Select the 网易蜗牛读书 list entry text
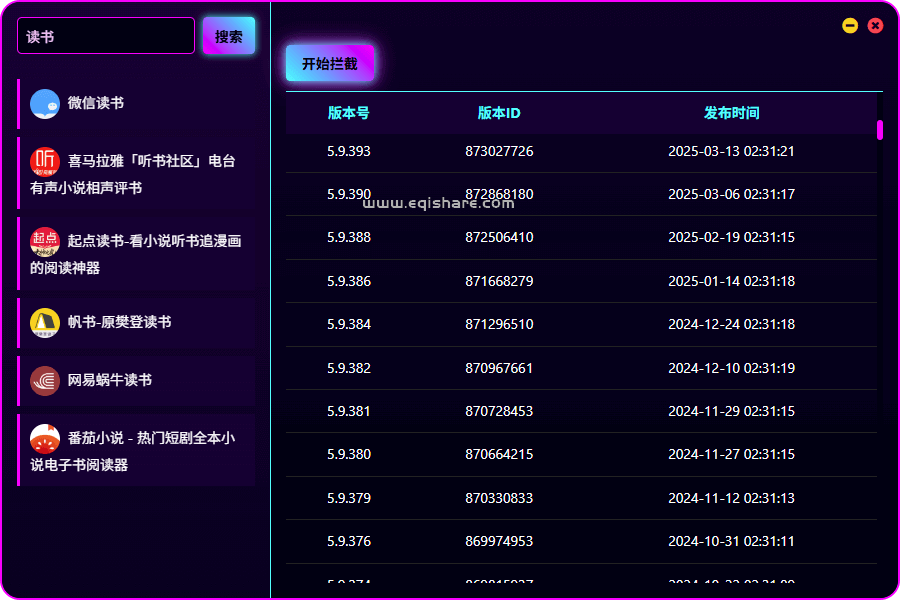The height and width of the screenshot is (600, 900). 110,380
